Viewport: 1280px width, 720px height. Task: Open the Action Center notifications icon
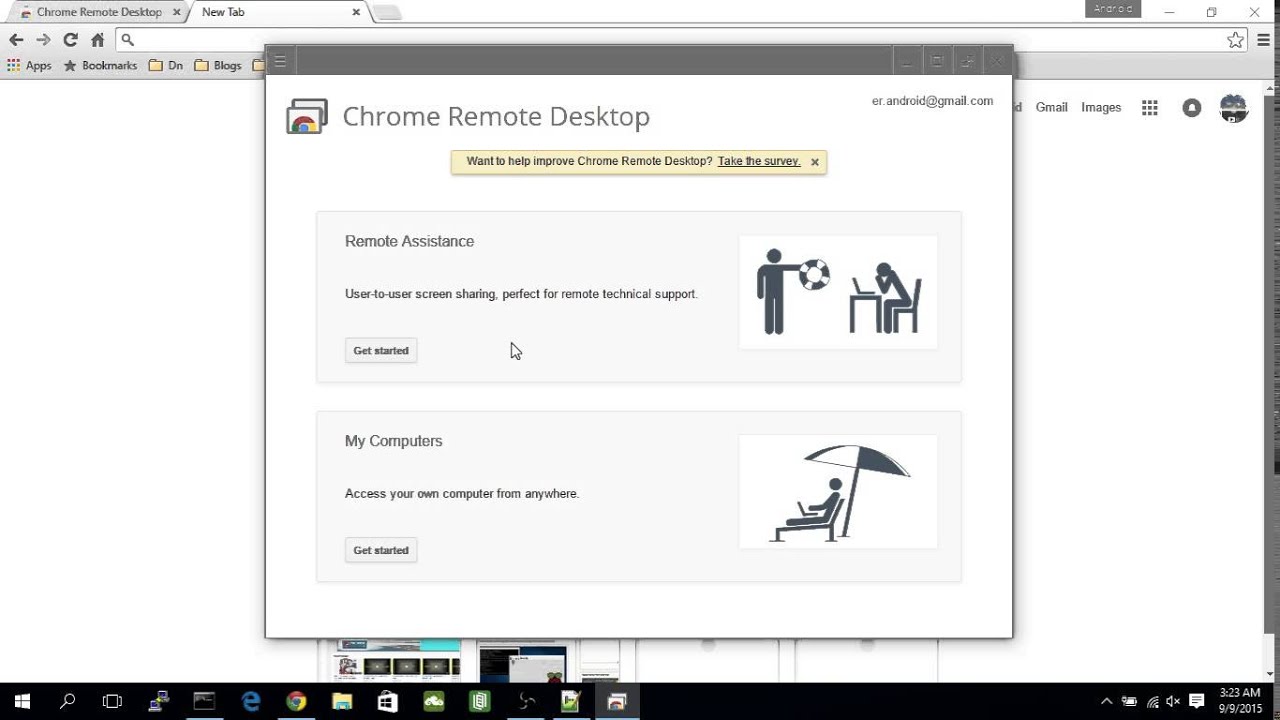(1197, 702)
